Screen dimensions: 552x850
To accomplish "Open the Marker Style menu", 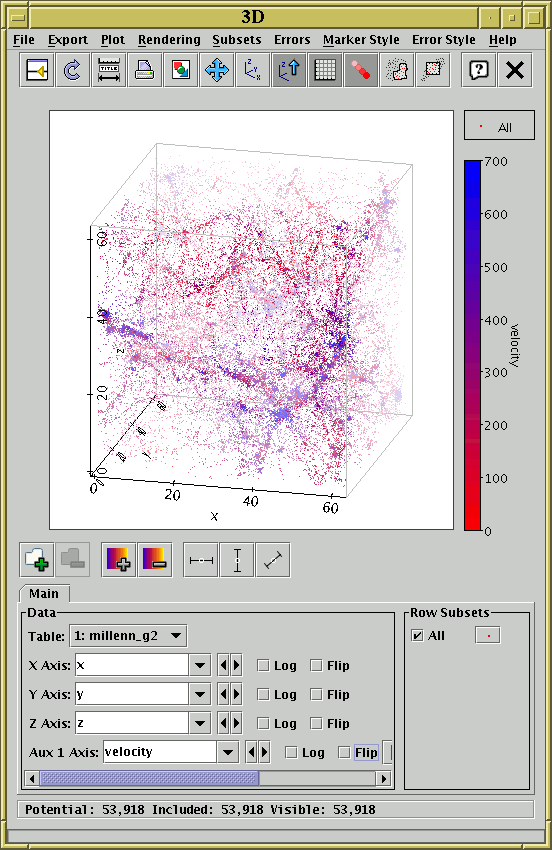I will point(361,40).
